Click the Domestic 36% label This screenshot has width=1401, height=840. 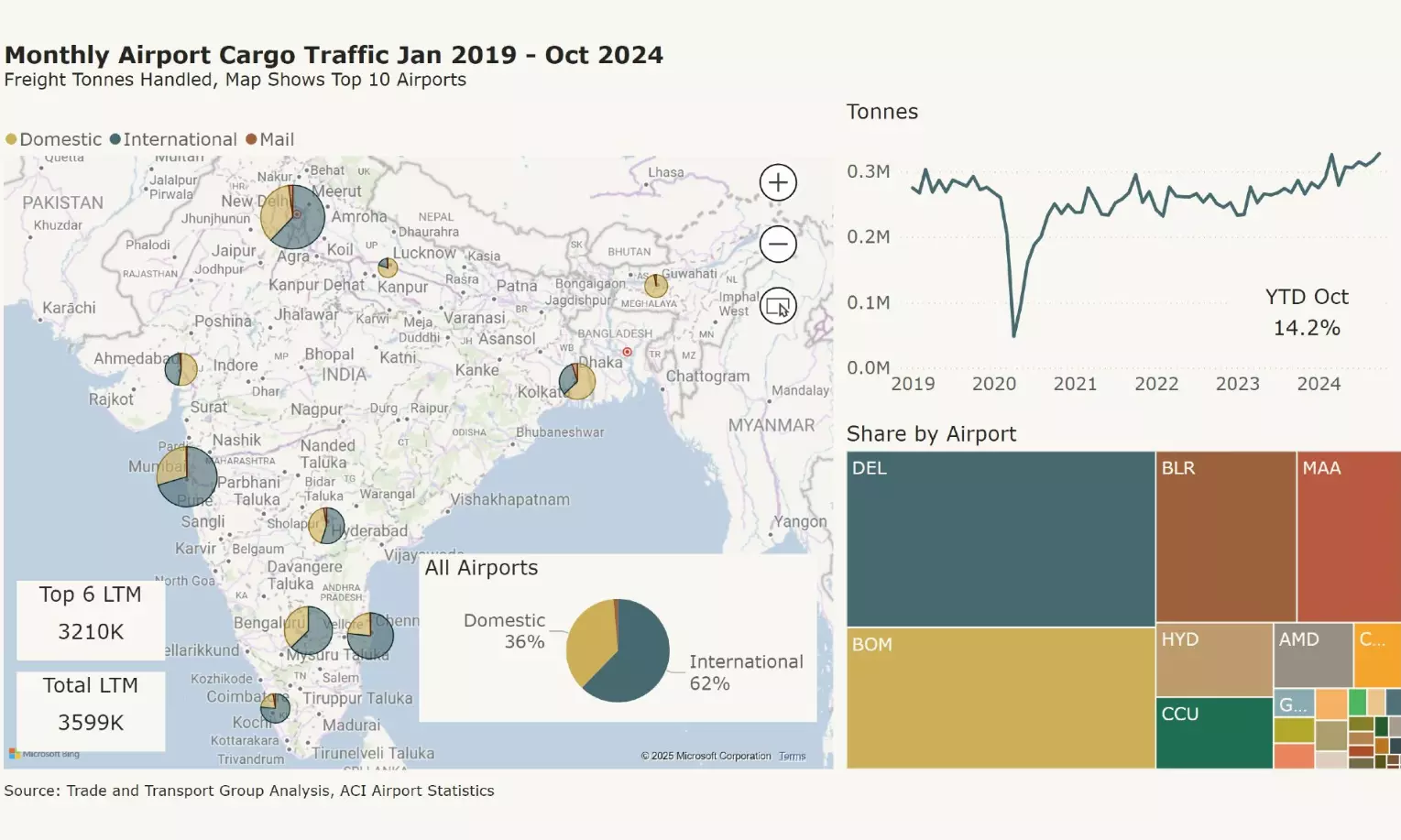click(x=505, y=631)
